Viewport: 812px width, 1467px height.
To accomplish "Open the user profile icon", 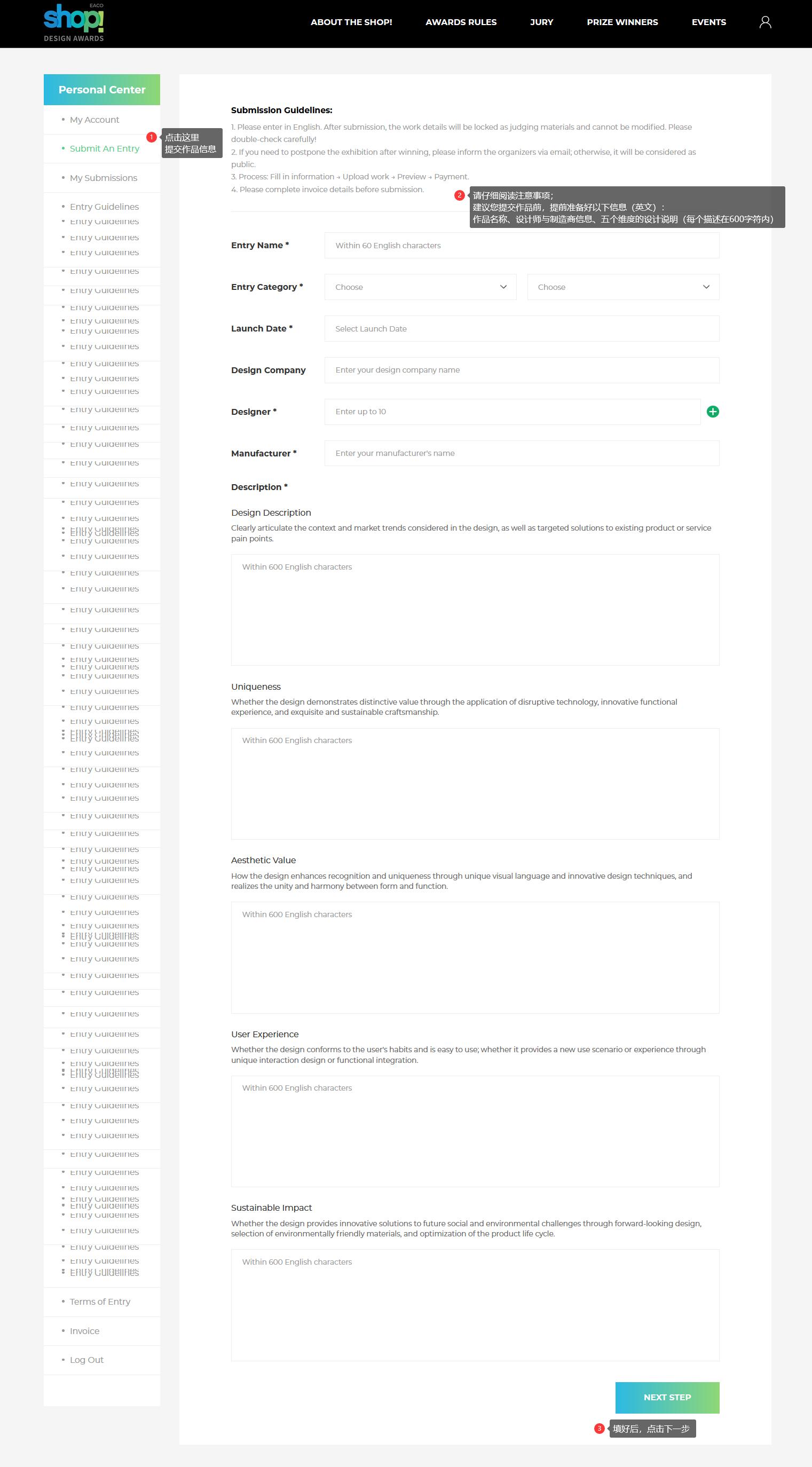I will (x=764, y=22).
